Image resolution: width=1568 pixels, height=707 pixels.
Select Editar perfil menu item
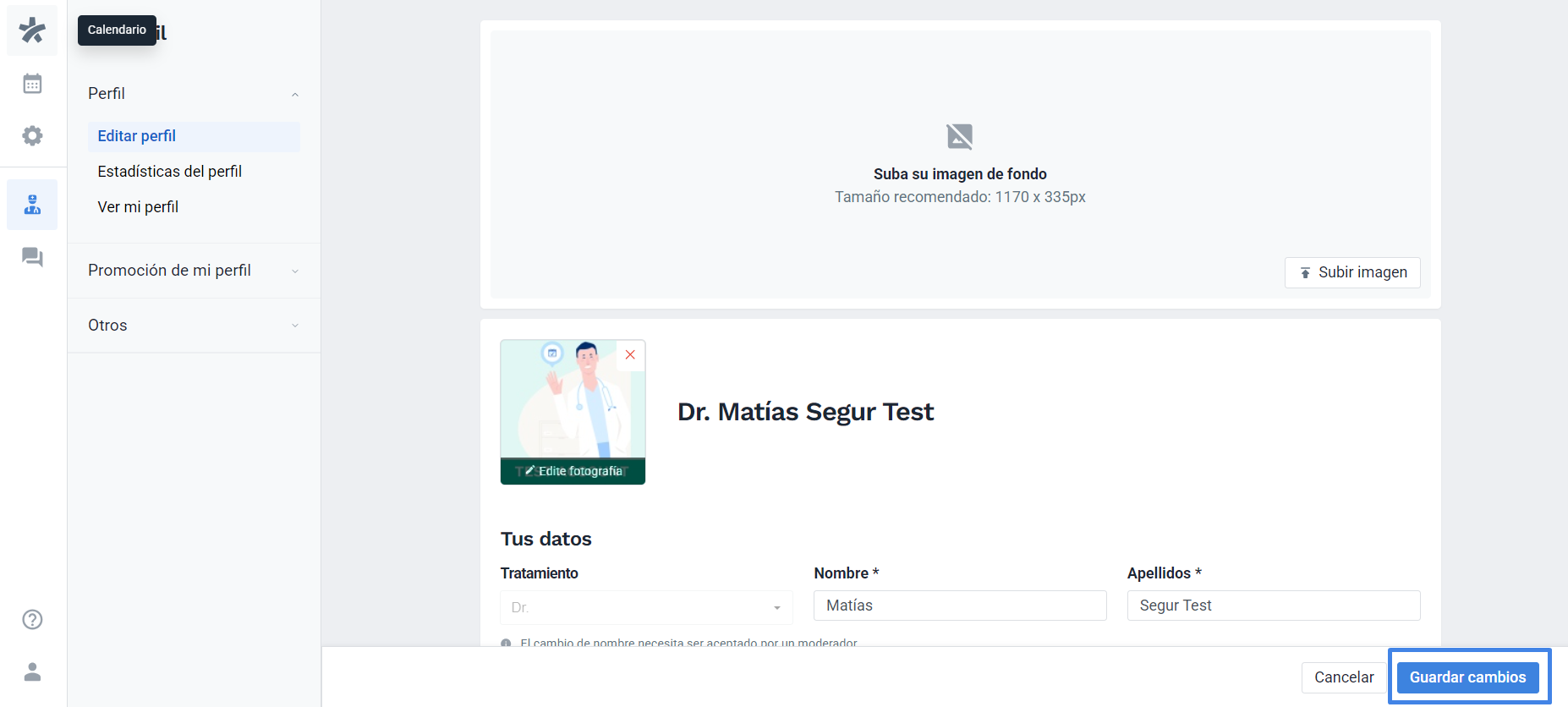pos(194,136)
